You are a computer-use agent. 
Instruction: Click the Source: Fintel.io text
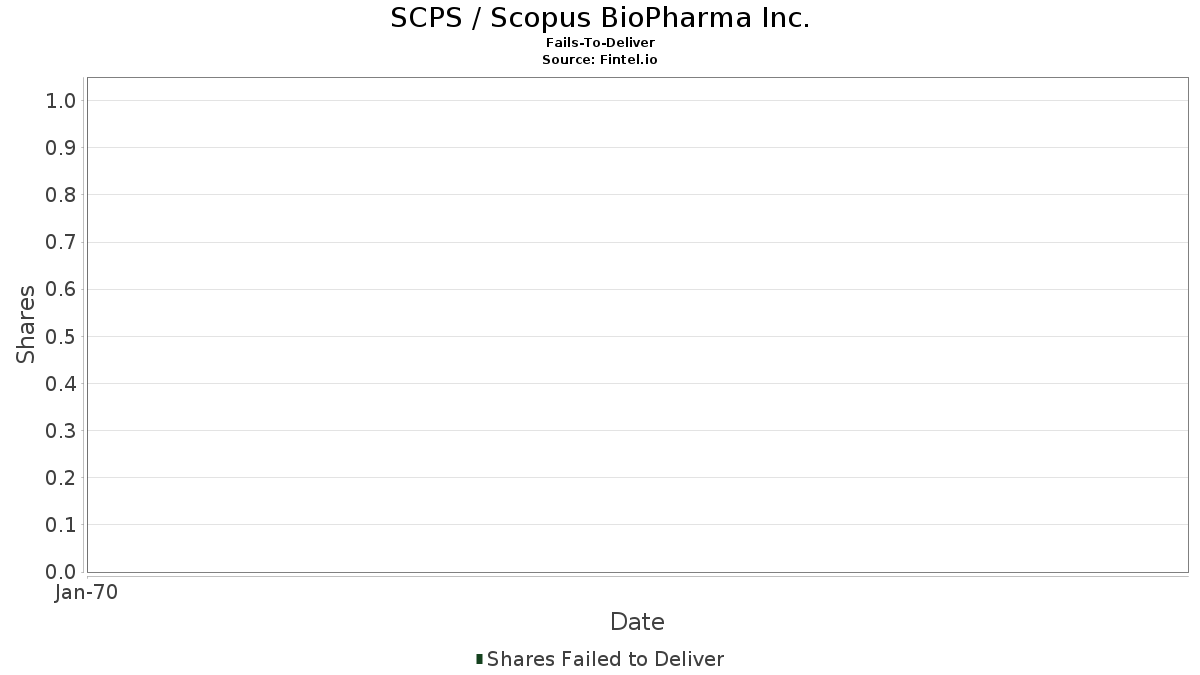point(600,60)
